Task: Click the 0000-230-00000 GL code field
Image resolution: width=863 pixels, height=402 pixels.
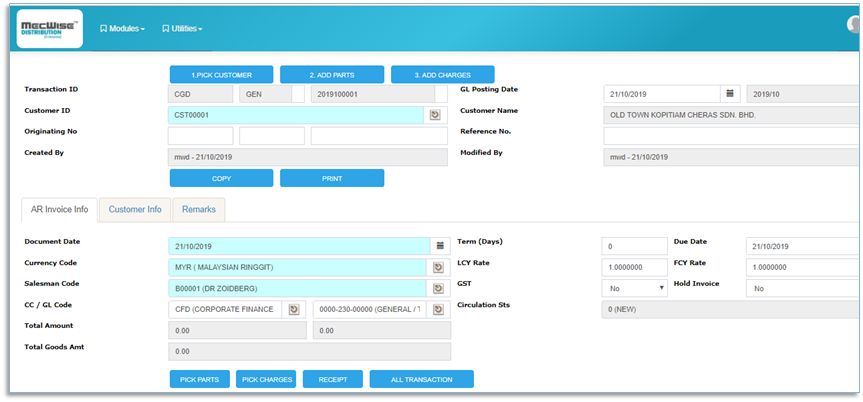Action: (x=369, y=309)
